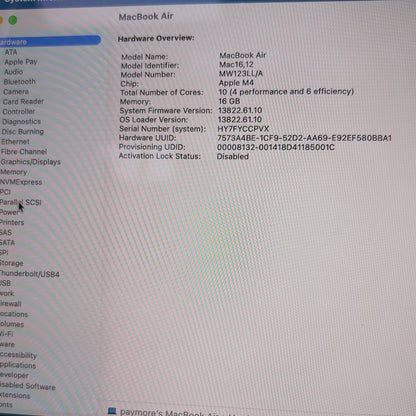Screen dimensions: 416x416
Task: Open the Apple Pay section
Action: click(21, 62)
